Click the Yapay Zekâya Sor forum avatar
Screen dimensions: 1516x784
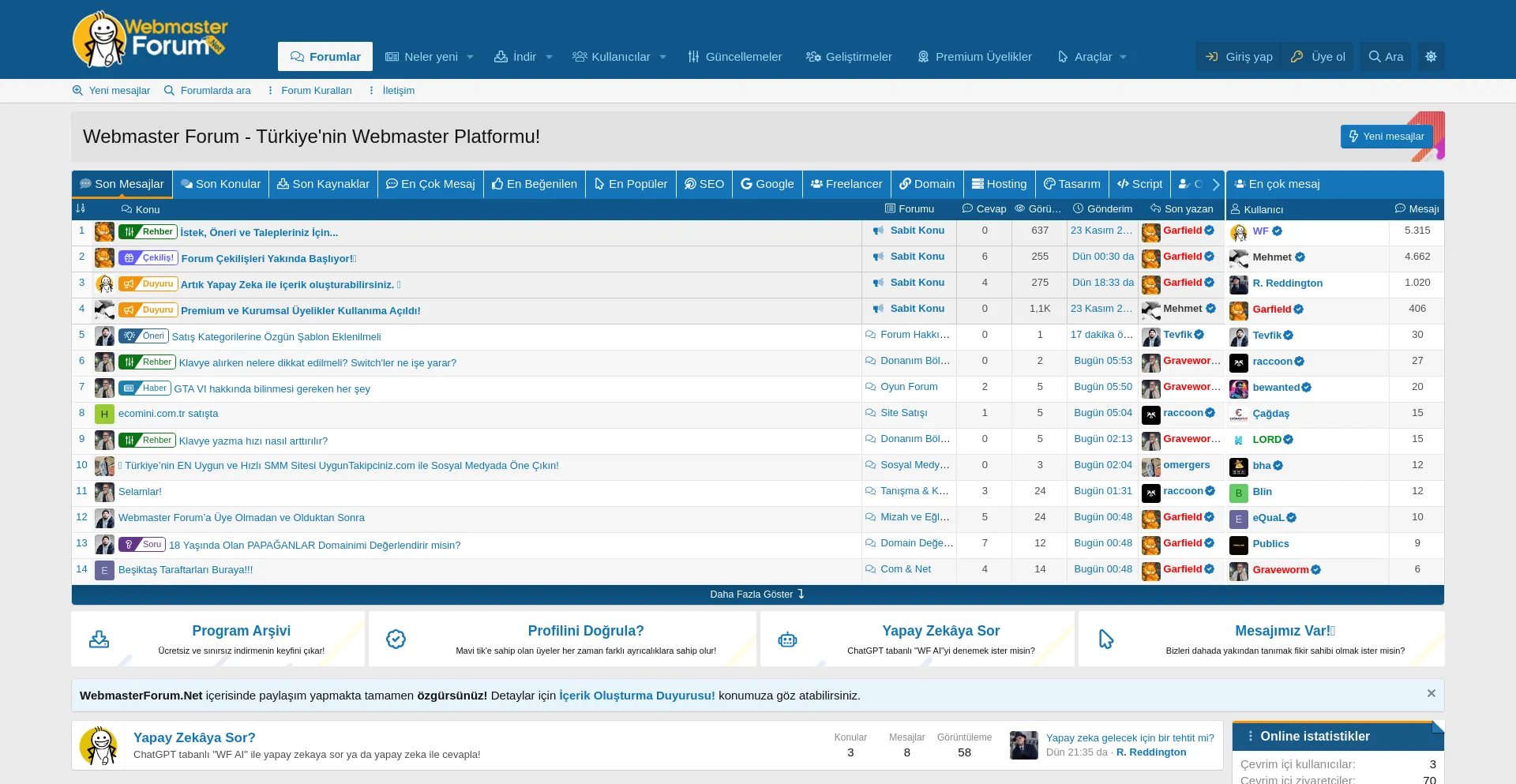(x=99, y=745)
